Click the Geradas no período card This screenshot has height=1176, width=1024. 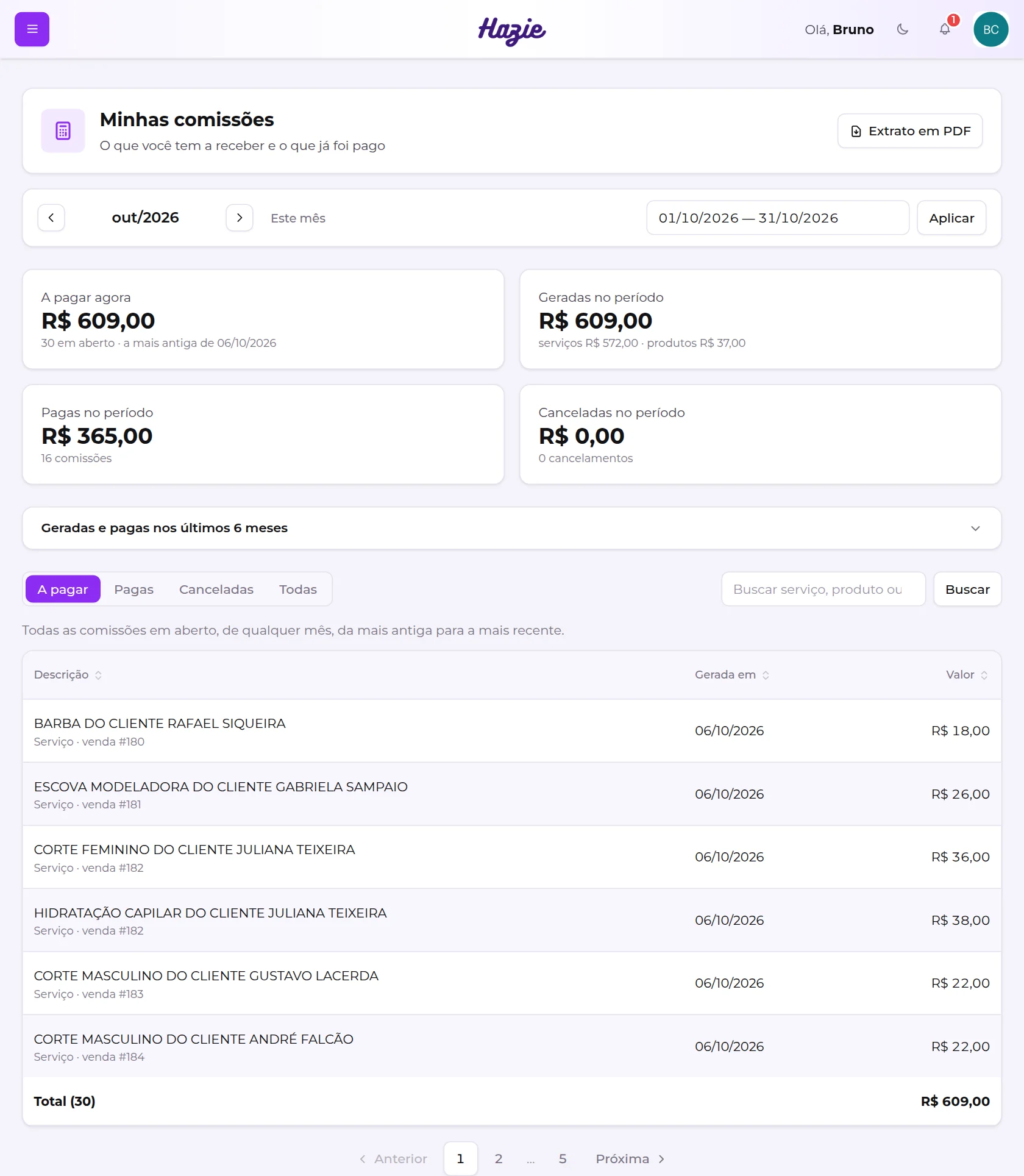(x=760, y=319)
